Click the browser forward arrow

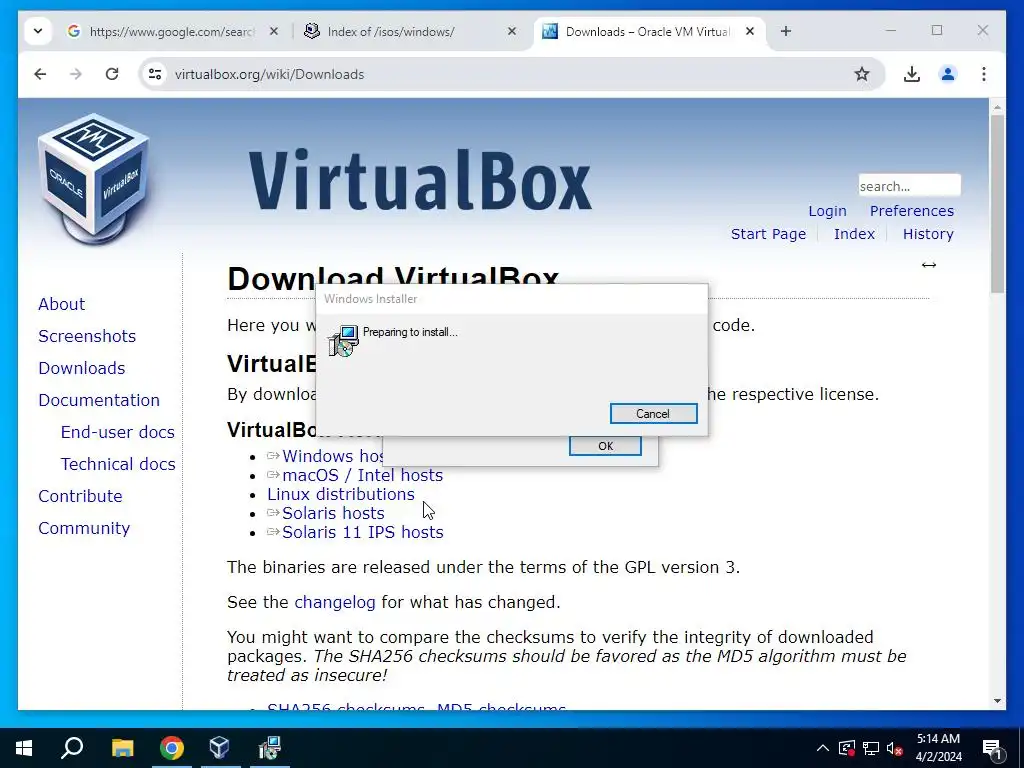pos(76,74)
